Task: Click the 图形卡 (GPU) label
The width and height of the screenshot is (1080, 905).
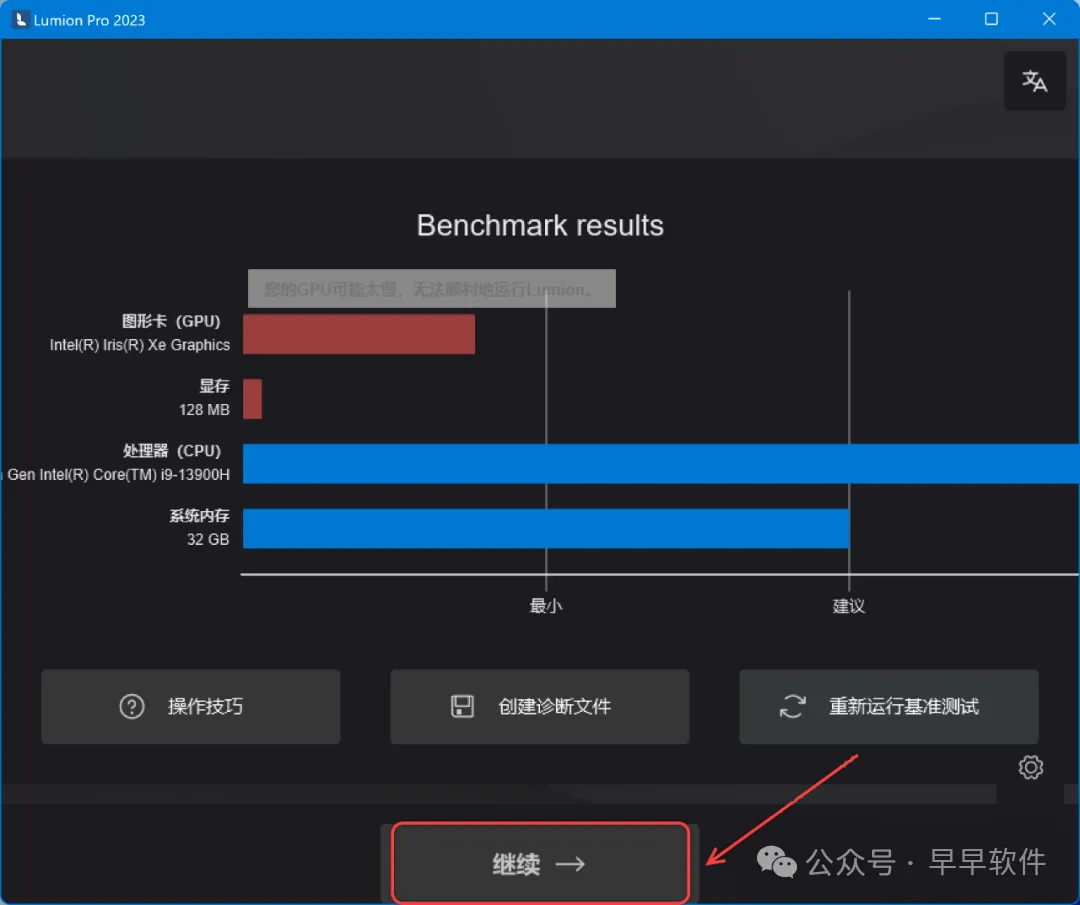Action: click(171, 321)
